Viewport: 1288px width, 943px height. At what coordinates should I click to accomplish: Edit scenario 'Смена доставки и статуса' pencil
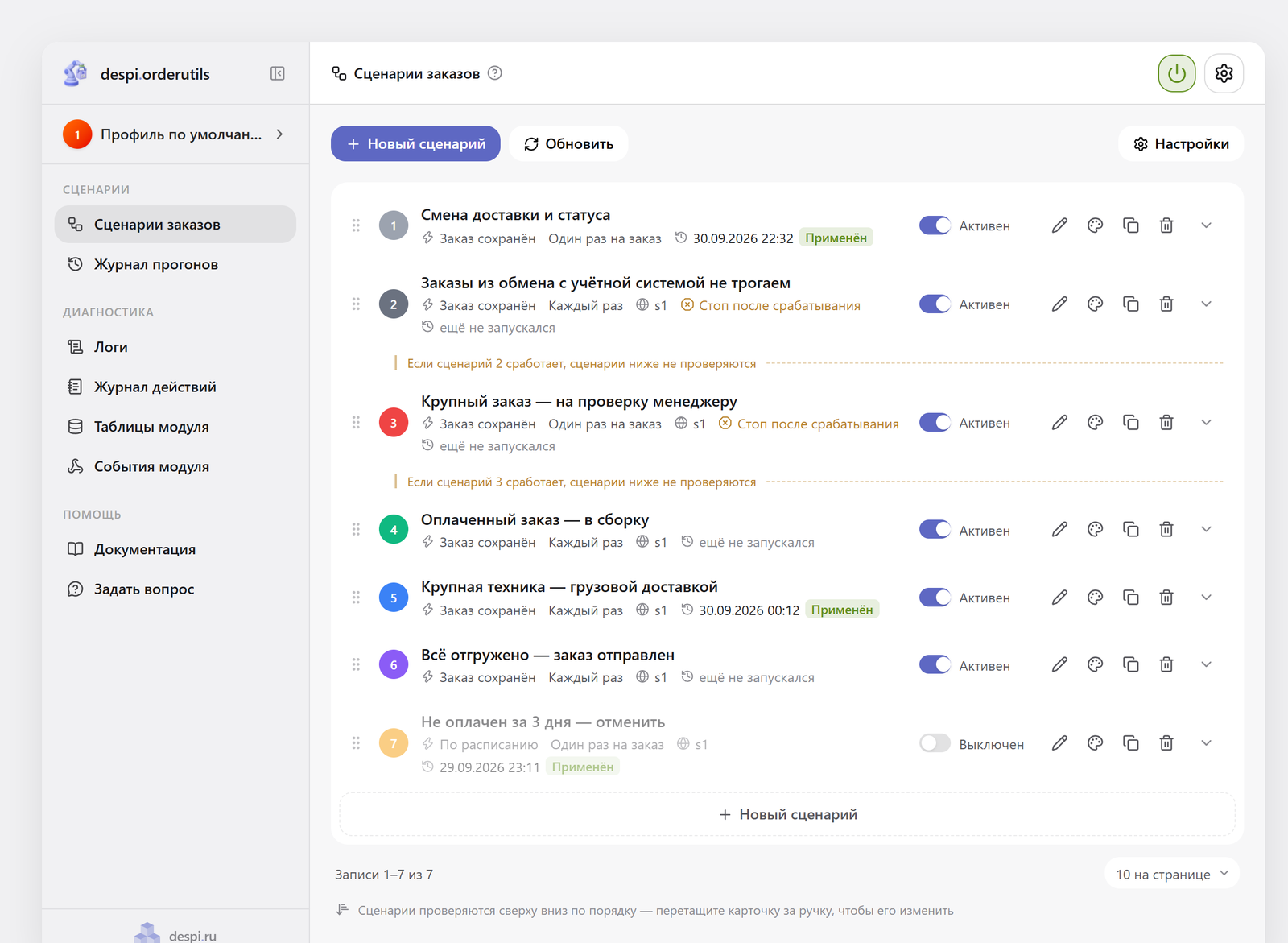click(x=1059, y=225)
